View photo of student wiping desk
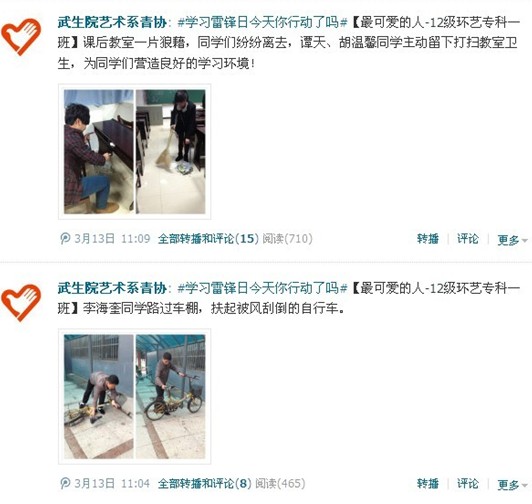532x504 pixels. point(99,152)
